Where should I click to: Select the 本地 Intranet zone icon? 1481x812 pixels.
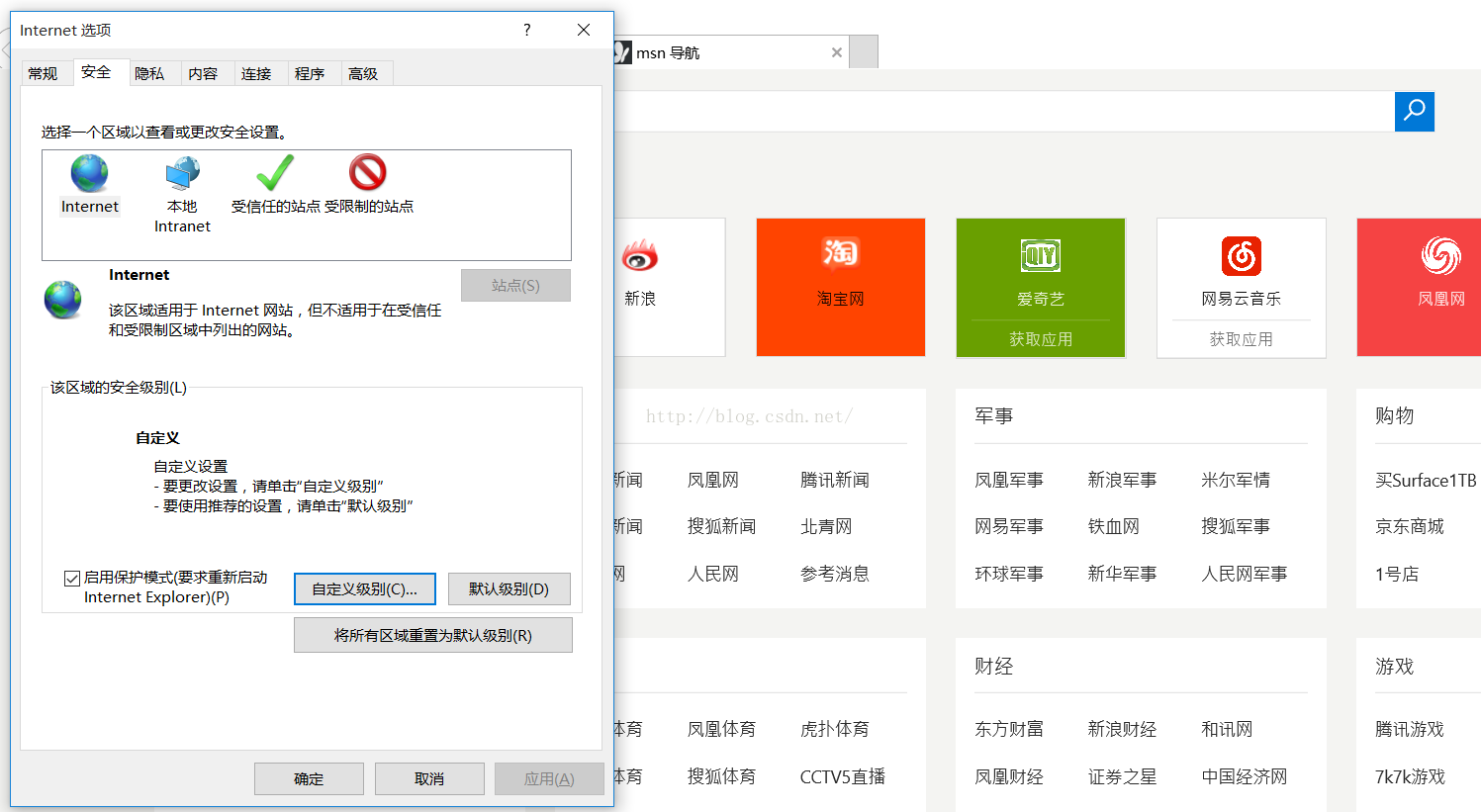183,174
